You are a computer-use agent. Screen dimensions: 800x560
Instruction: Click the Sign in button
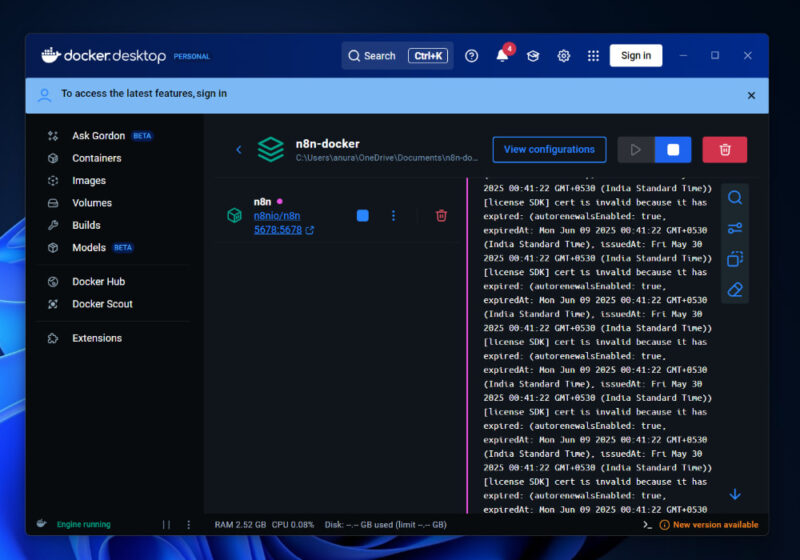point(636,55)
